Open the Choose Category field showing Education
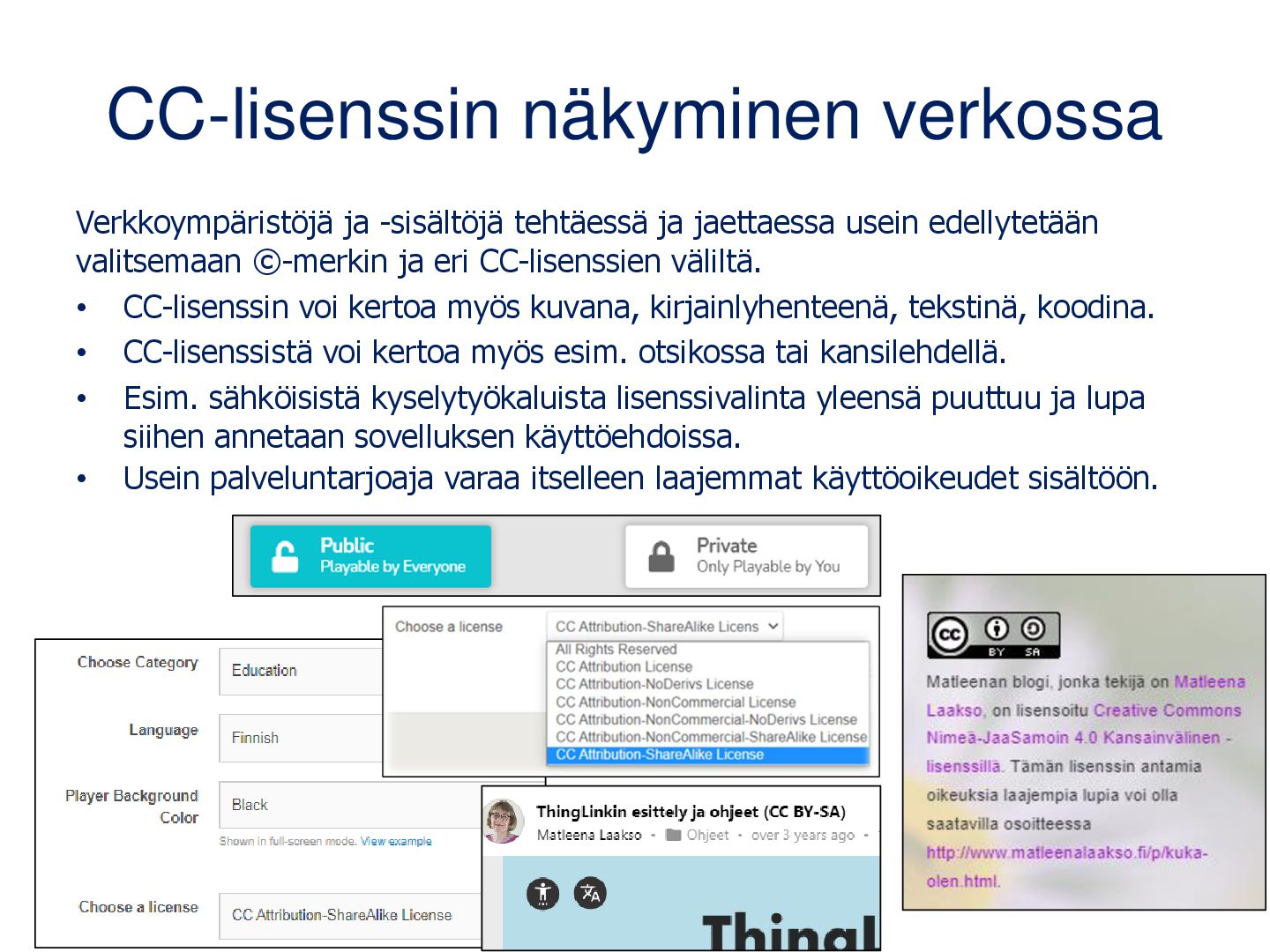The width and height of the screenshot is (1270, 952). (x=301, y=671)
